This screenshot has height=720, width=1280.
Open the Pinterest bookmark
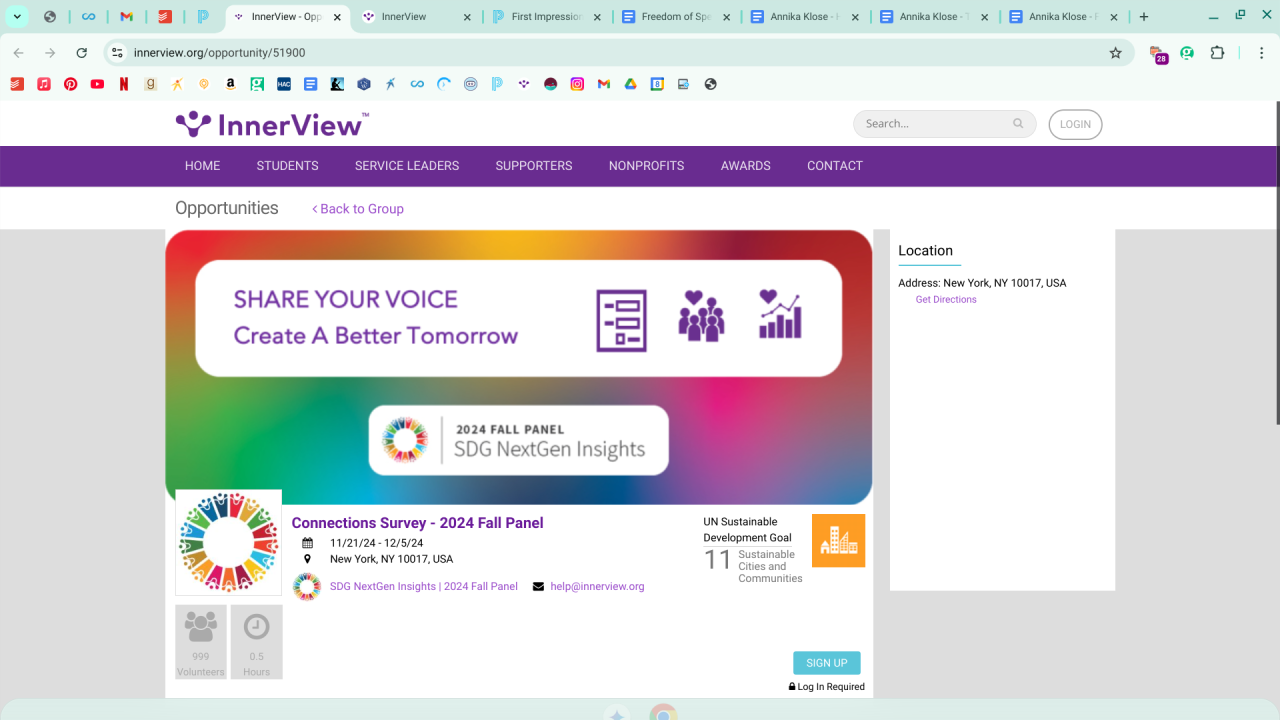(x=71, y=84)
